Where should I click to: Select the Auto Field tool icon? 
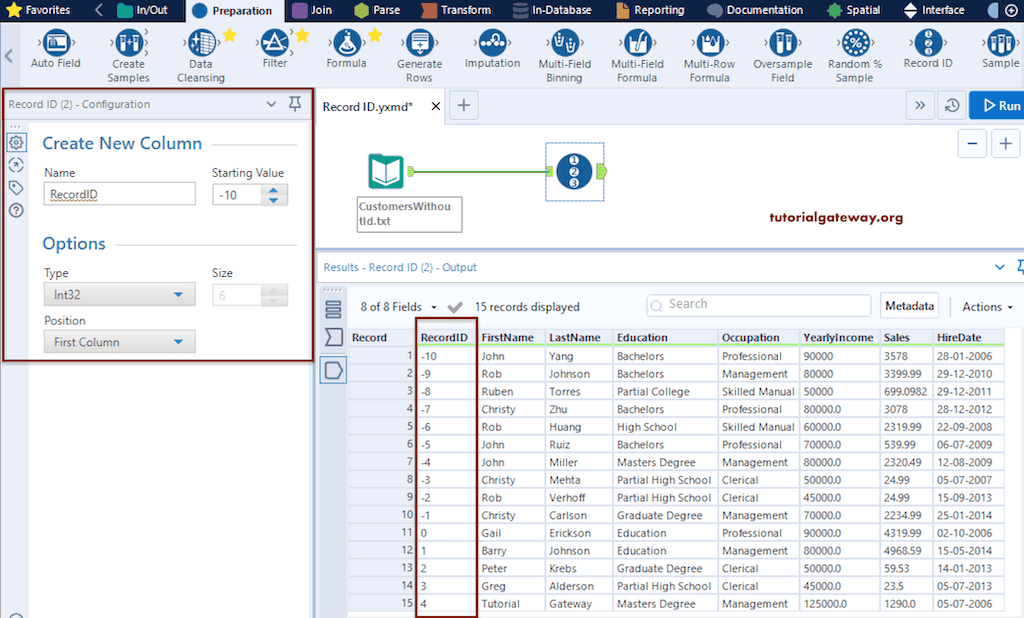(56, 43)
